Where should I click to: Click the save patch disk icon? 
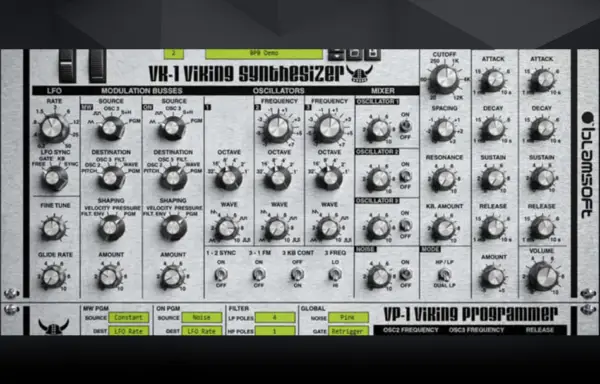point(372,54)
